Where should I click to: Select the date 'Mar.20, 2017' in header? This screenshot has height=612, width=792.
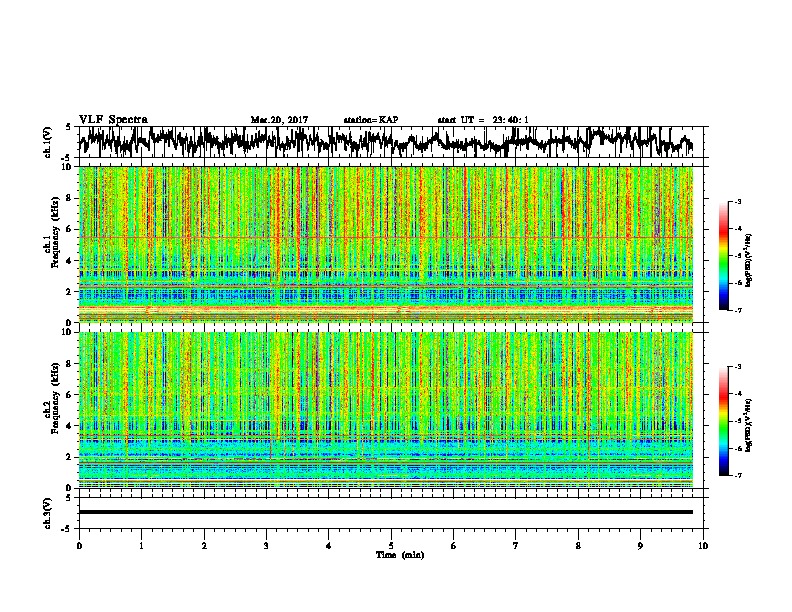point(279,120)
